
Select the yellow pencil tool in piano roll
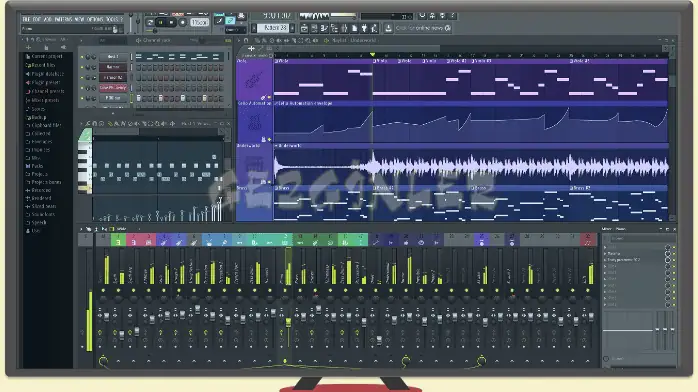tap(110, 123)
